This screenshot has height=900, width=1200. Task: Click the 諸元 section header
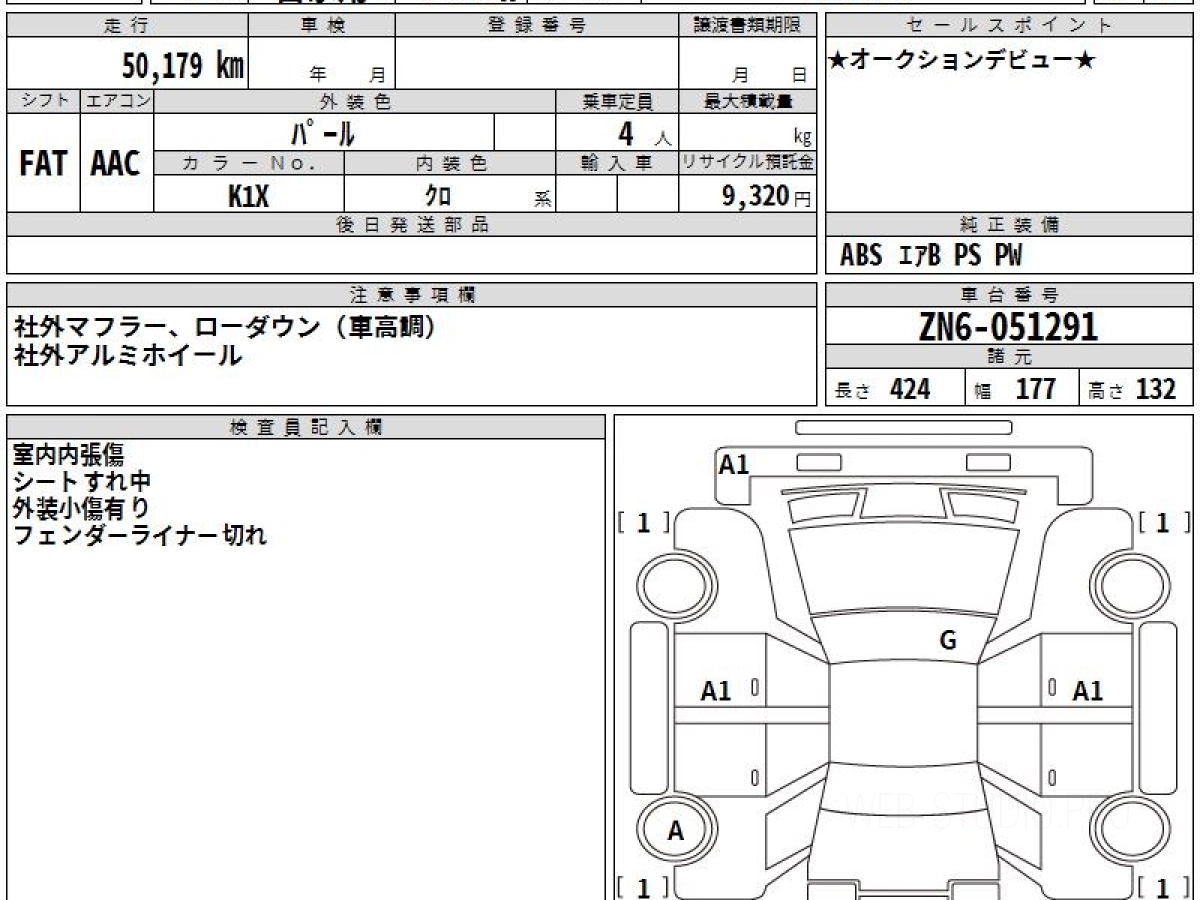point(1009,357)
